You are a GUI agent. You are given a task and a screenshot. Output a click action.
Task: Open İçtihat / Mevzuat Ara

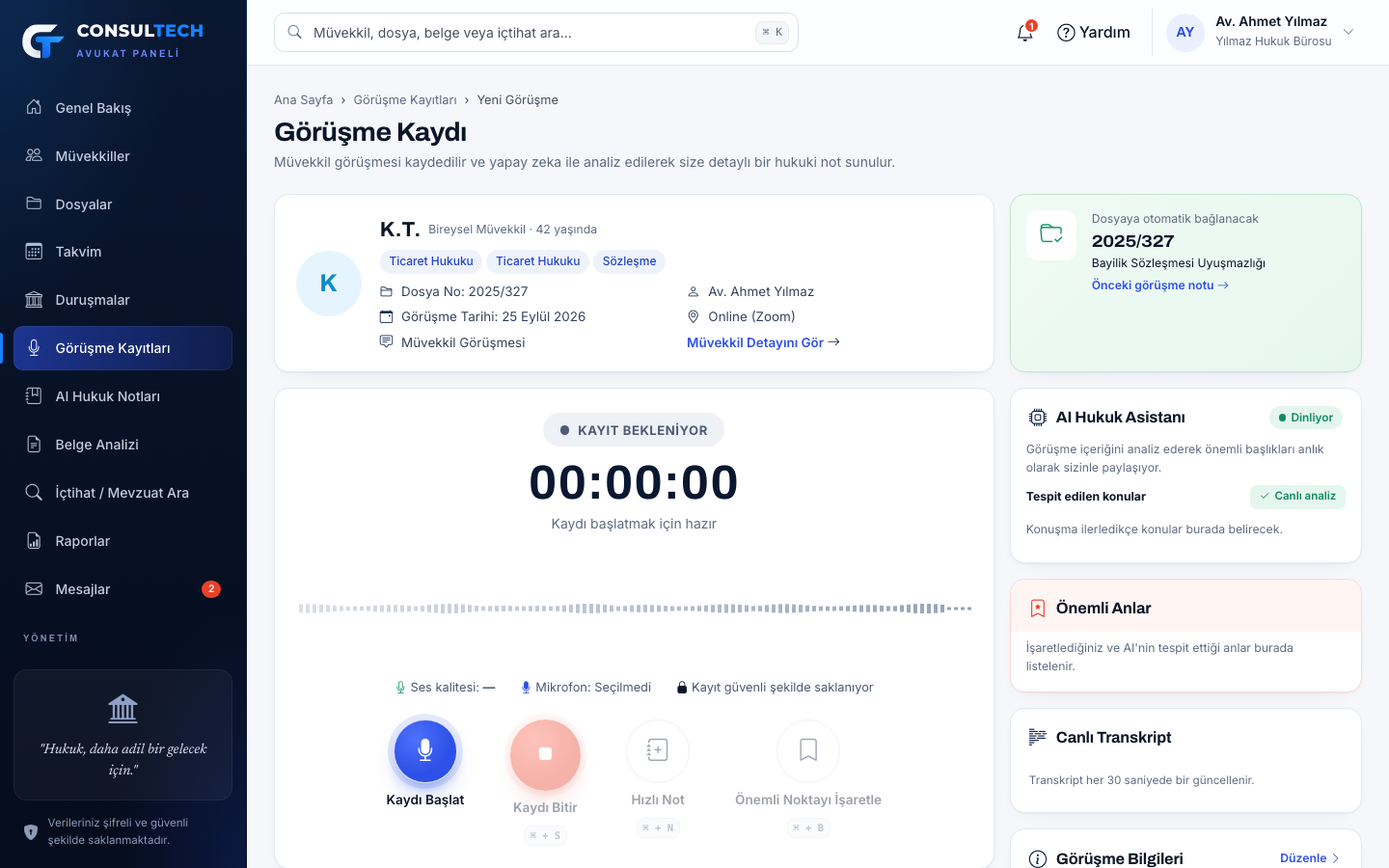[123, 493]
